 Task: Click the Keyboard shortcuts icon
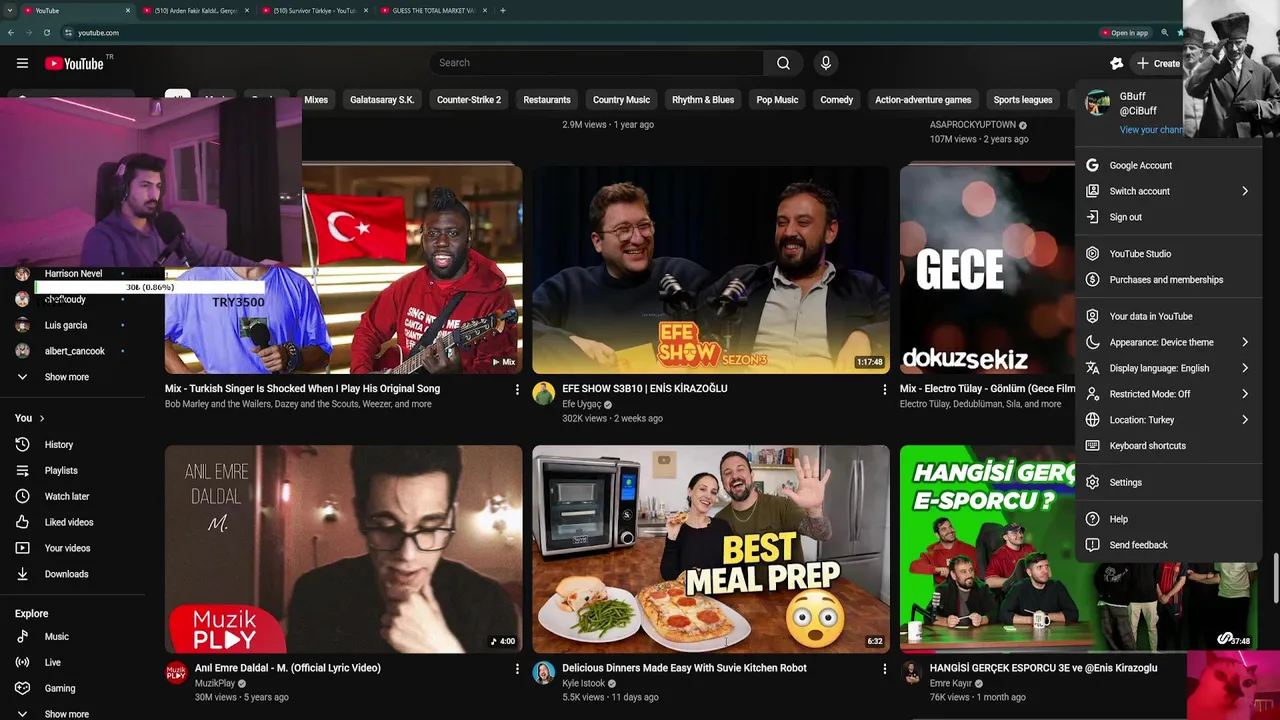point(1092,446)
